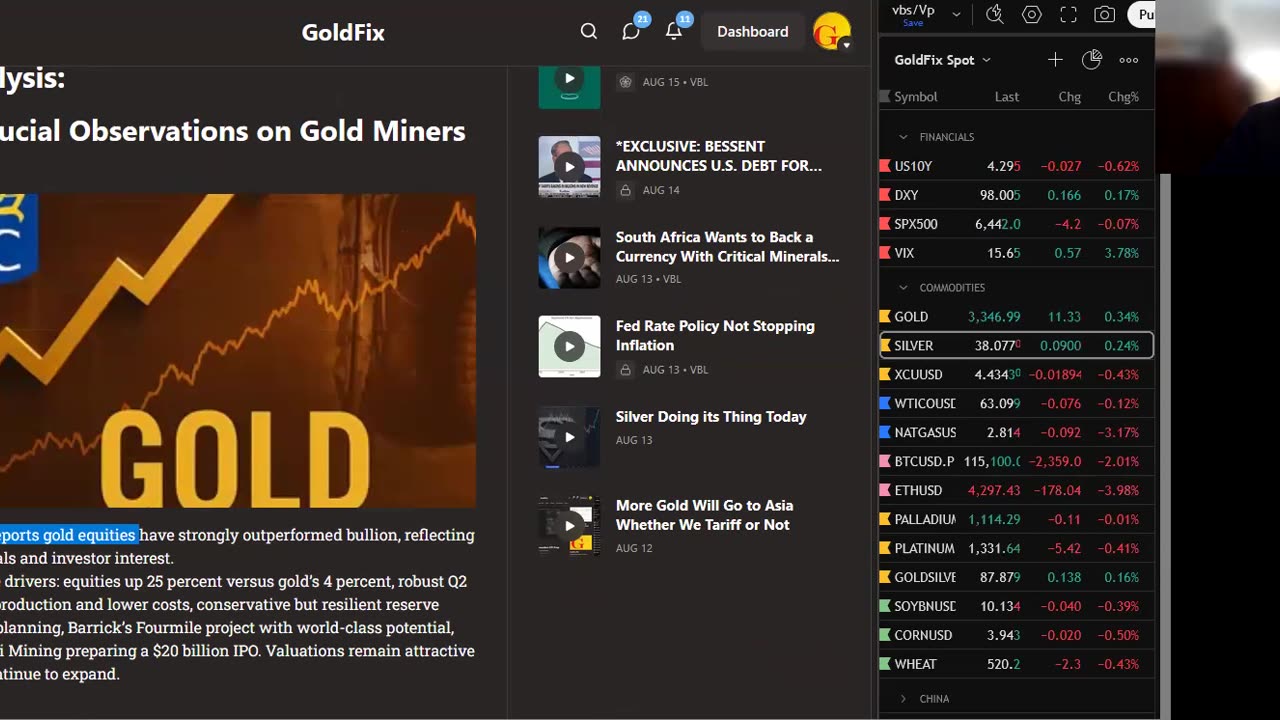Toggle the green flag on WHEAT
The width and height of the screenshot is (1280, 720).
click(885, 664)
